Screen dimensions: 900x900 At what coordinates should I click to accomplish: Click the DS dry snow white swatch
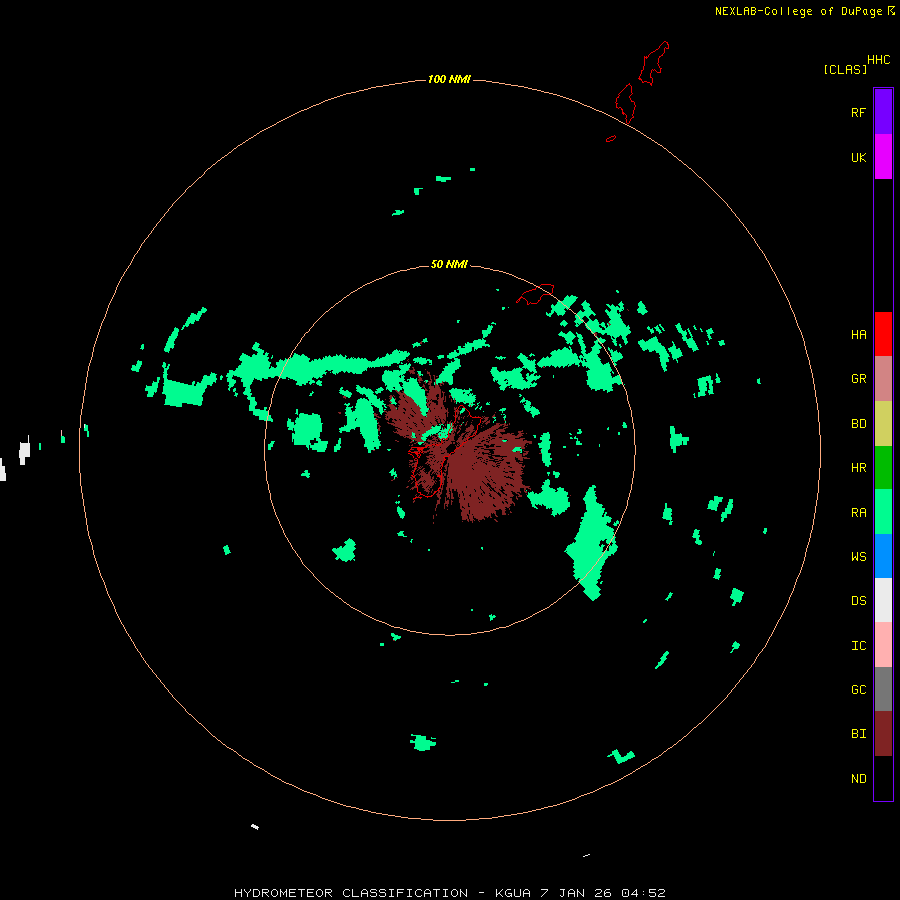point(883,600)
